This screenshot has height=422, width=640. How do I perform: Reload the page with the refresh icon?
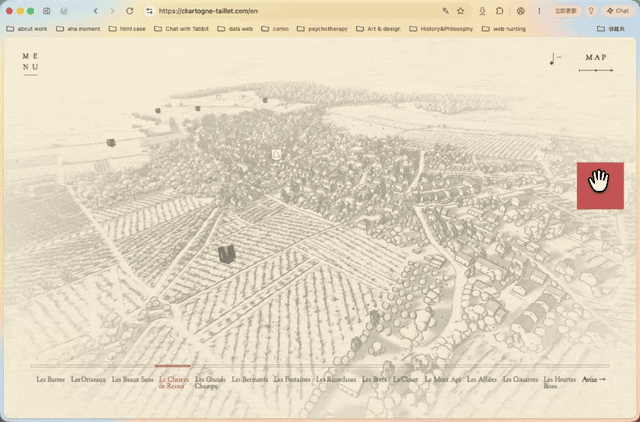(129, 11)
